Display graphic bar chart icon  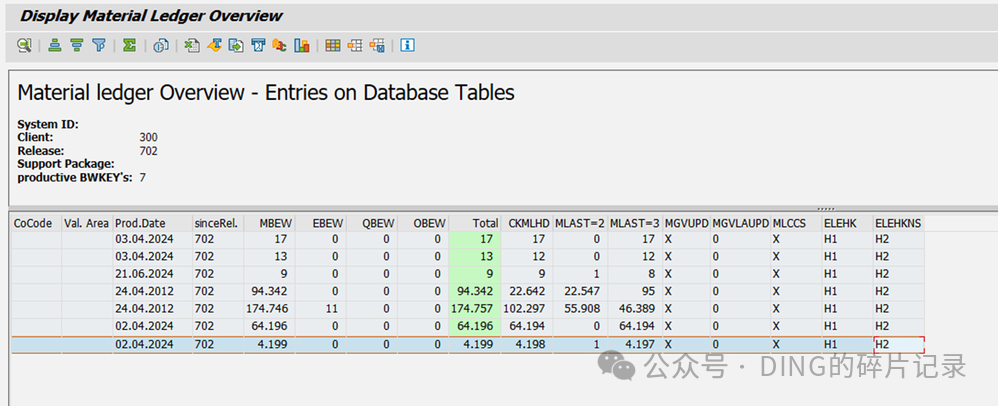pyautogui.click(x=302, y=45)
